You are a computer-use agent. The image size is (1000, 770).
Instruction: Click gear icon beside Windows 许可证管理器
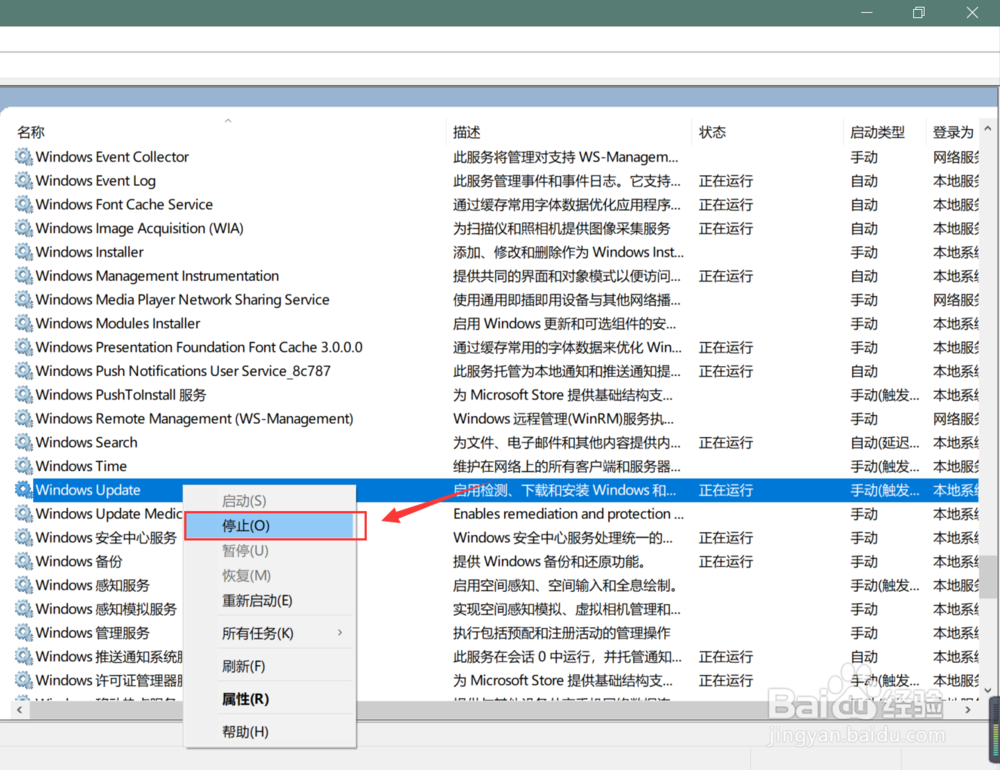24,680
